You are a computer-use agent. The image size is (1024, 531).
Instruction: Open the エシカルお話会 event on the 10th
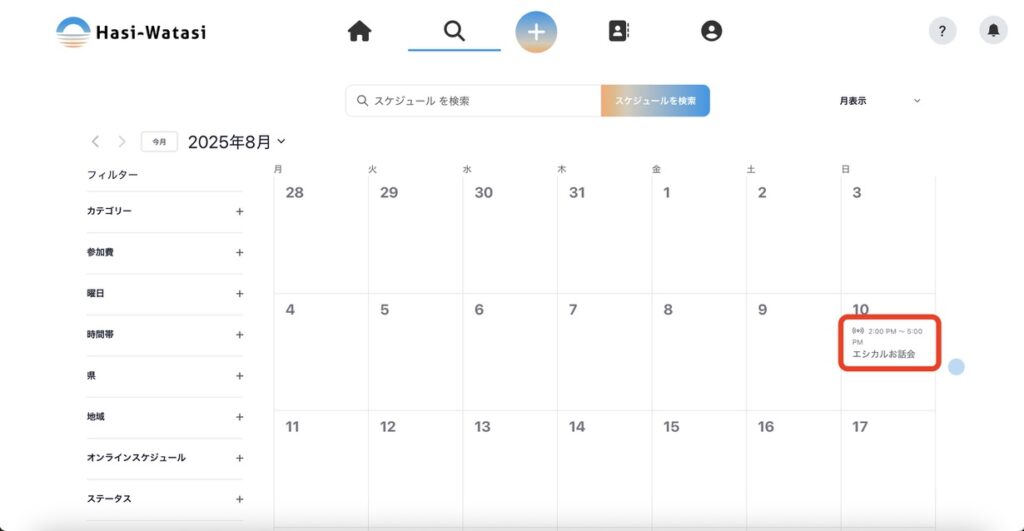pyautogui.click(x=889, y=345)
